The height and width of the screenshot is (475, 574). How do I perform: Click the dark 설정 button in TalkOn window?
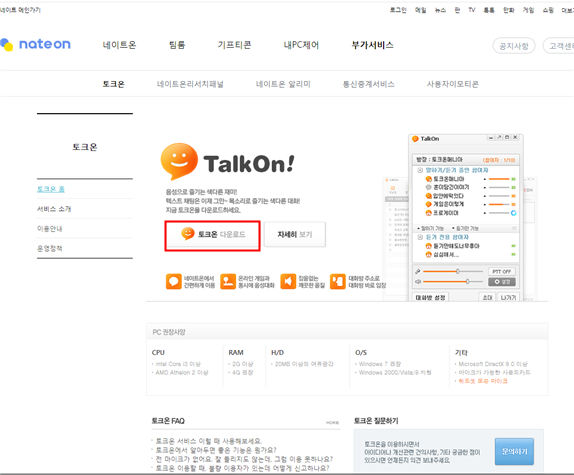502,282
